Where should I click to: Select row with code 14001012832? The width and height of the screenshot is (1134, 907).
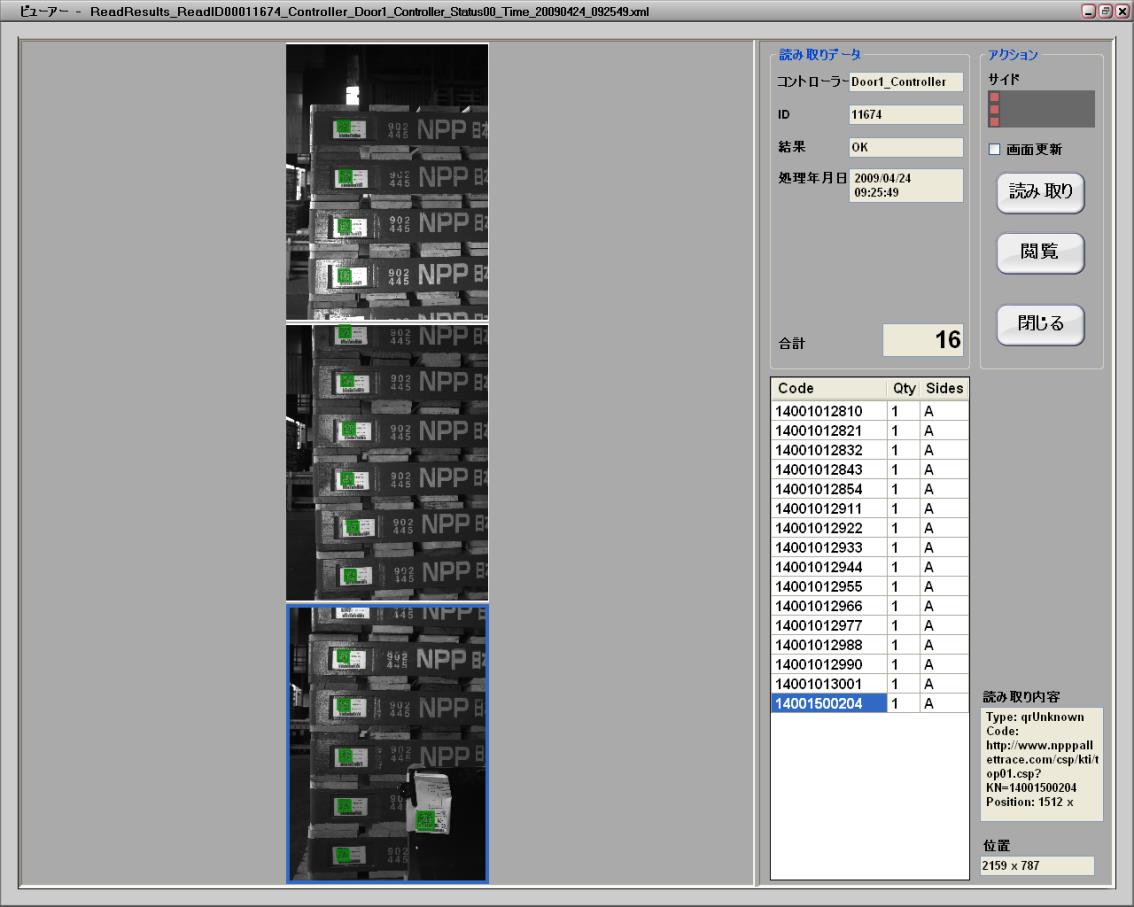tap(869, 450)
